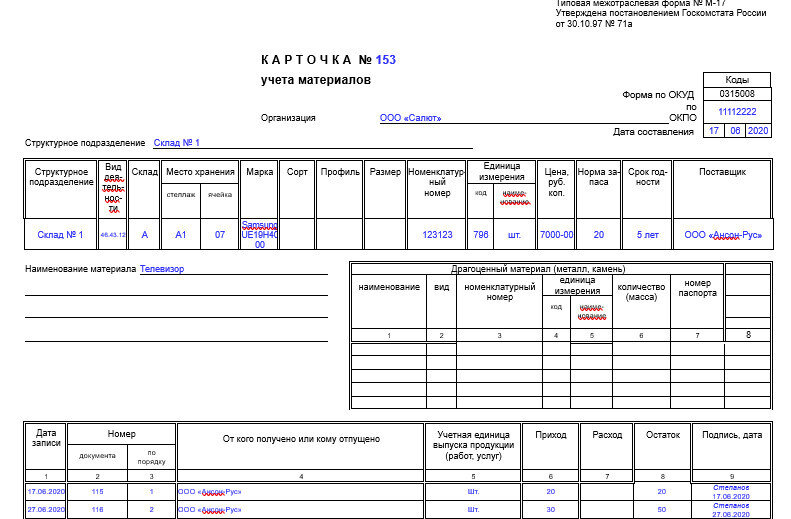Click the OKPO code 11112222
This screenshot has height=519, width=791.
(737, 112)
